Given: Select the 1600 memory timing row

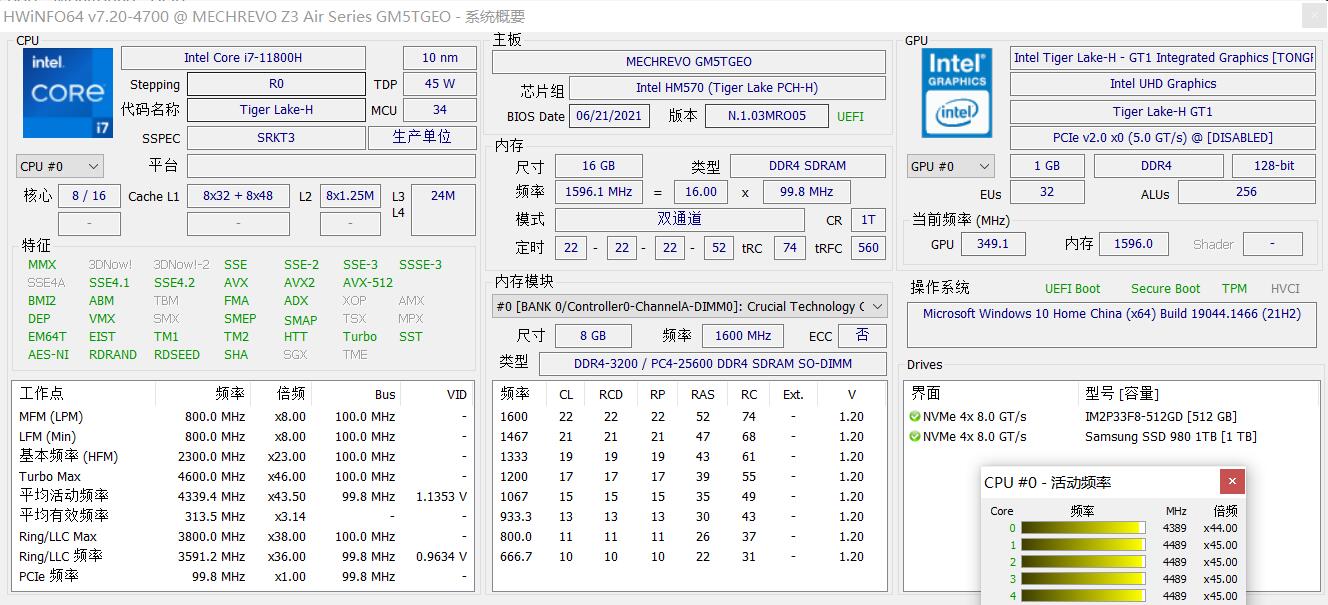Looking at the screenshot, I should (689, 417).
